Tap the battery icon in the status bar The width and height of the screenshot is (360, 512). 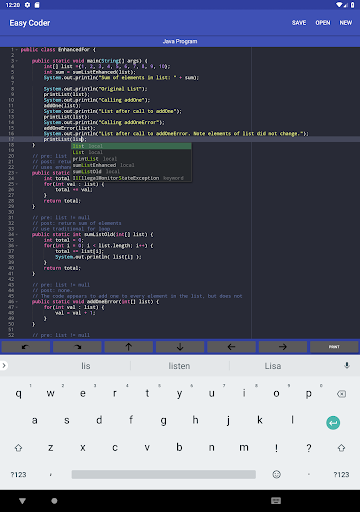point(352,5)
